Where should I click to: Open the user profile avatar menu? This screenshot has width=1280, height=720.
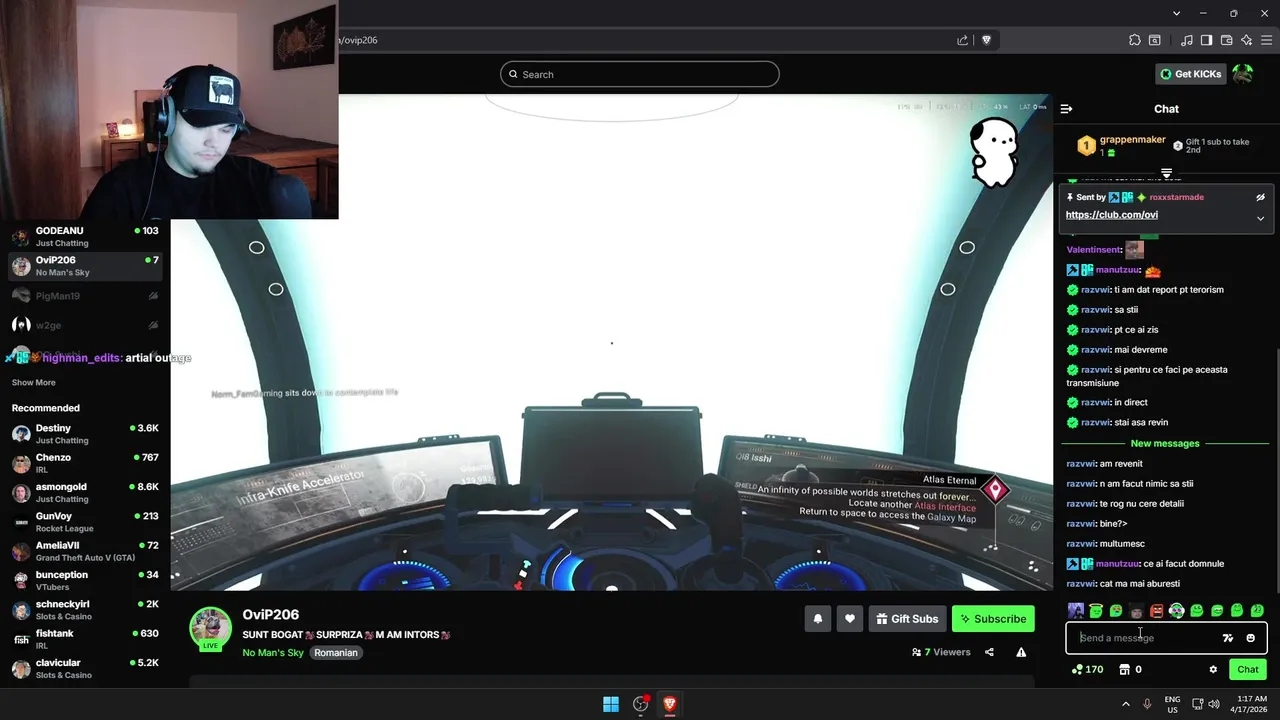pyautogui.click(x=1242, y=74)
